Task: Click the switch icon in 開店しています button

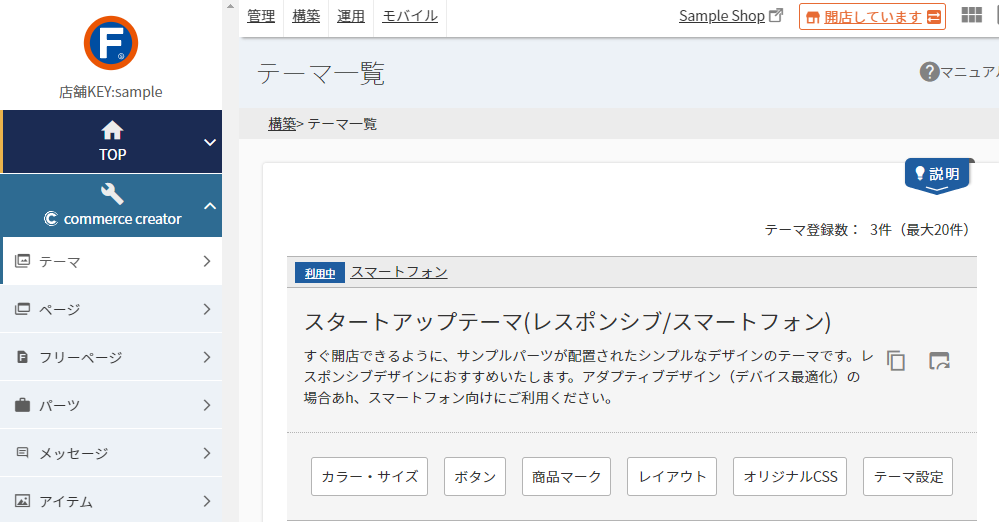Action: click(934, 17)
